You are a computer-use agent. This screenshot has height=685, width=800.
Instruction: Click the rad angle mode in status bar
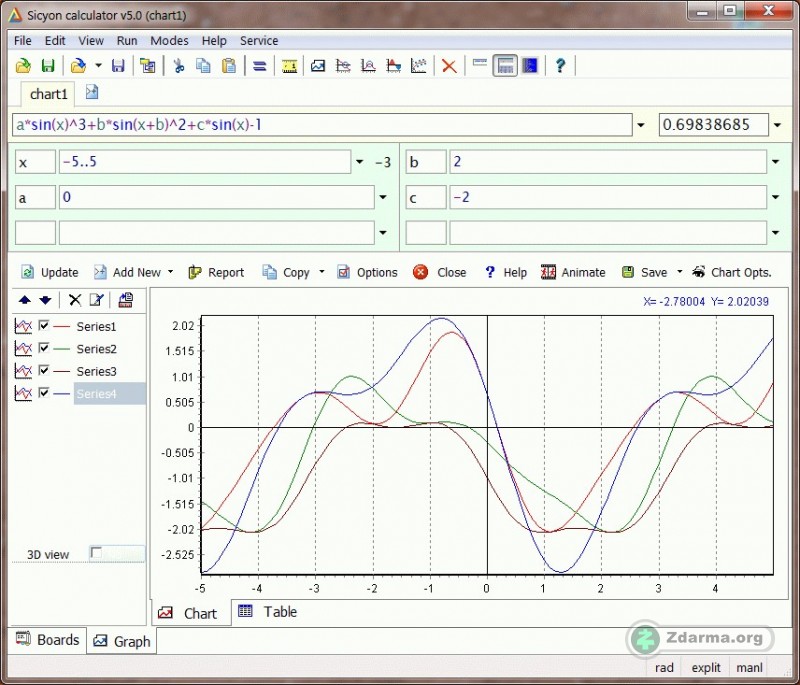tap(664, 668)
